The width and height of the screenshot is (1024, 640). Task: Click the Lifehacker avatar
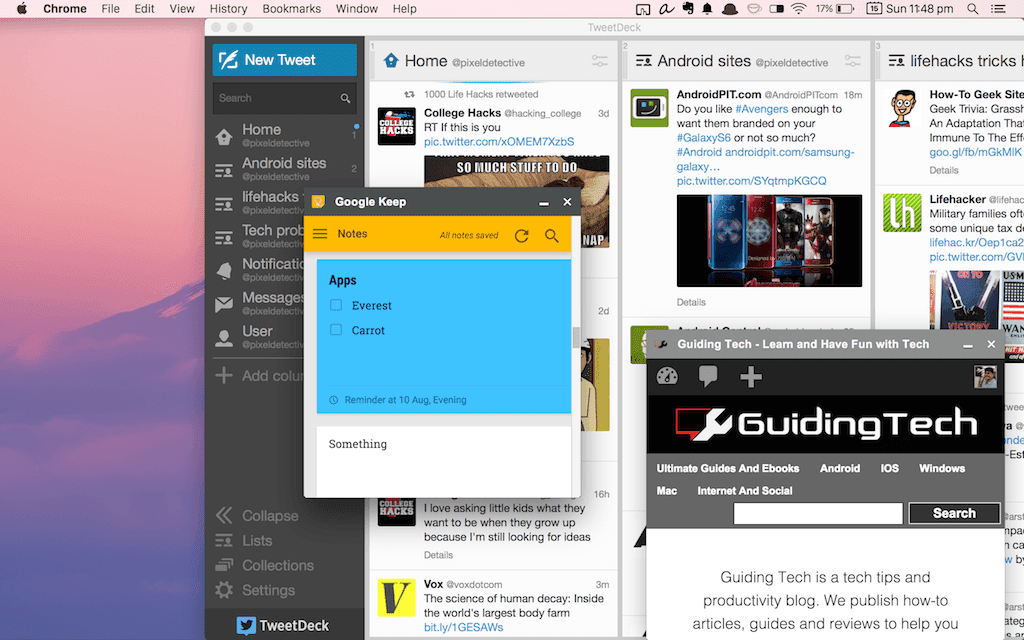click(x=902, y=213)
